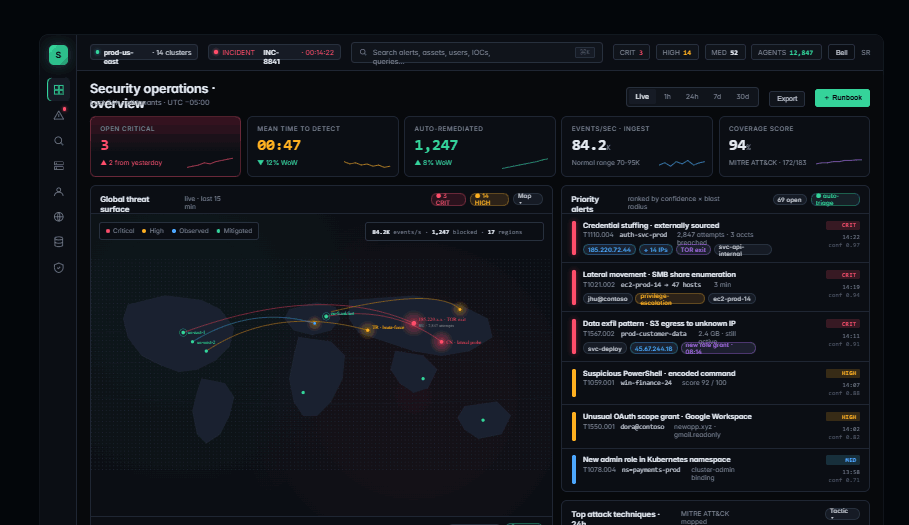The height and width of the screenshot is (525, 909).
Task: Click the ec2-prod-14 host tag
Action: (x=732, y=299)
